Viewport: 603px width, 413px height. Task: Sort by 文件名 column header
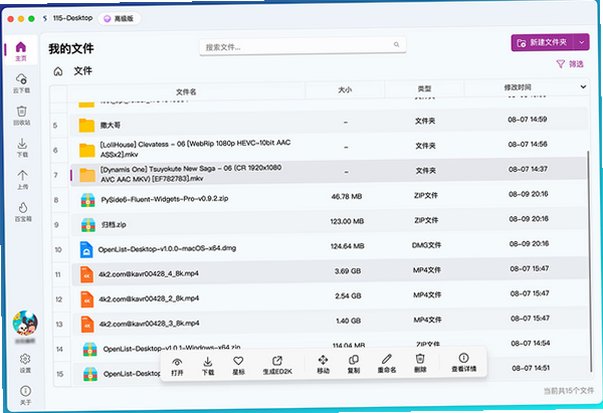coord(186,92)
